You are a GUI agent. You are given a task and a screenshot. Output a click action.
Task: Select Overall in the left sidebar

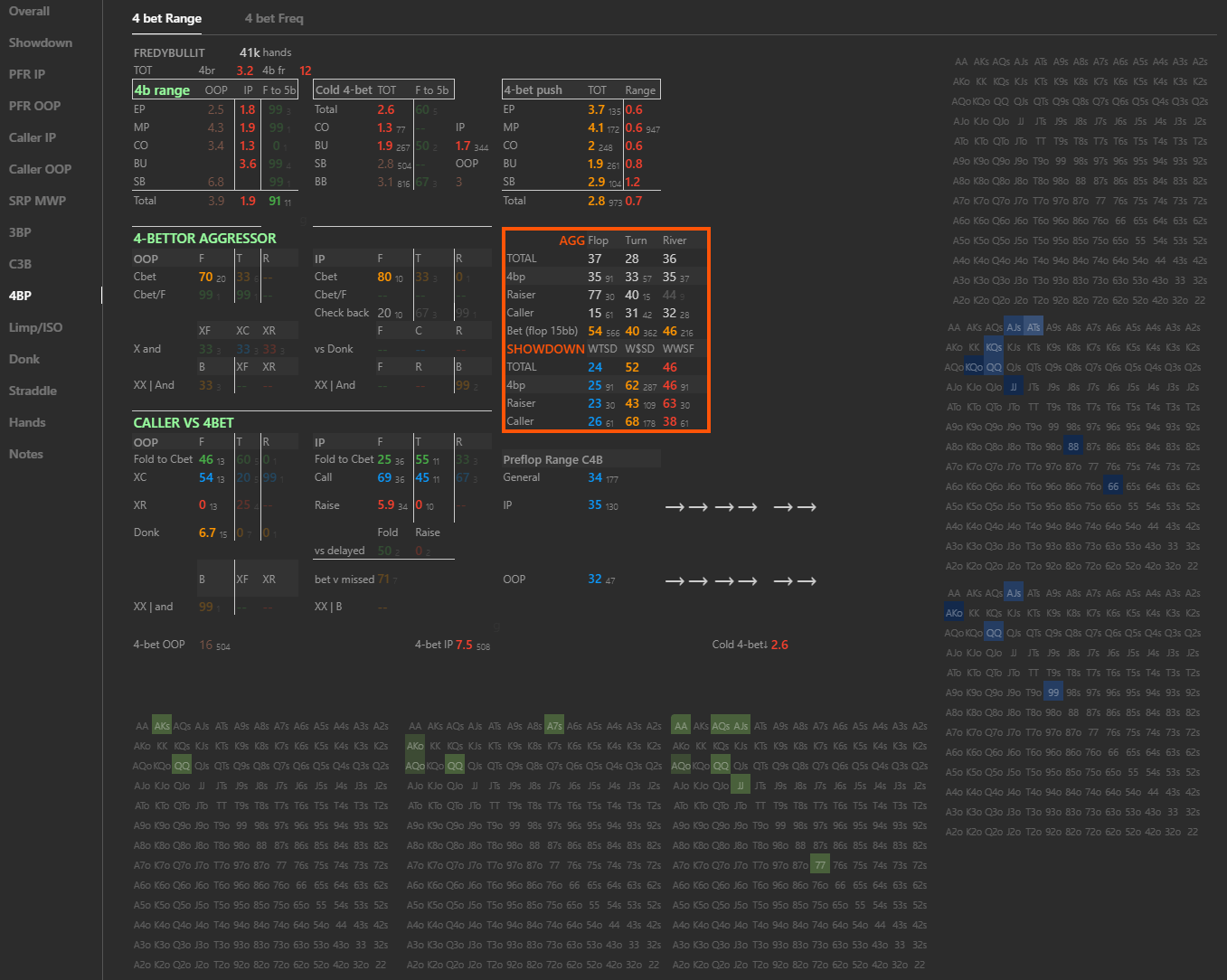29,11
